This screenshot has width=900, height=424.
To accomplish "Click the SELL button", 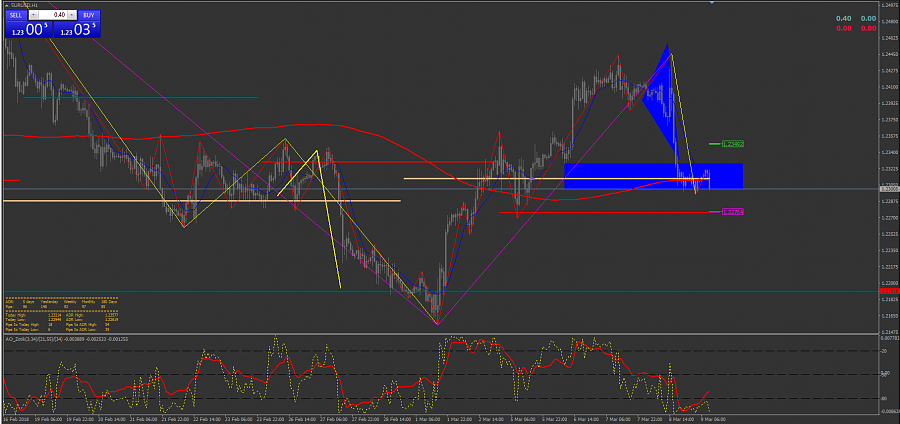I will tap(16, 15).
